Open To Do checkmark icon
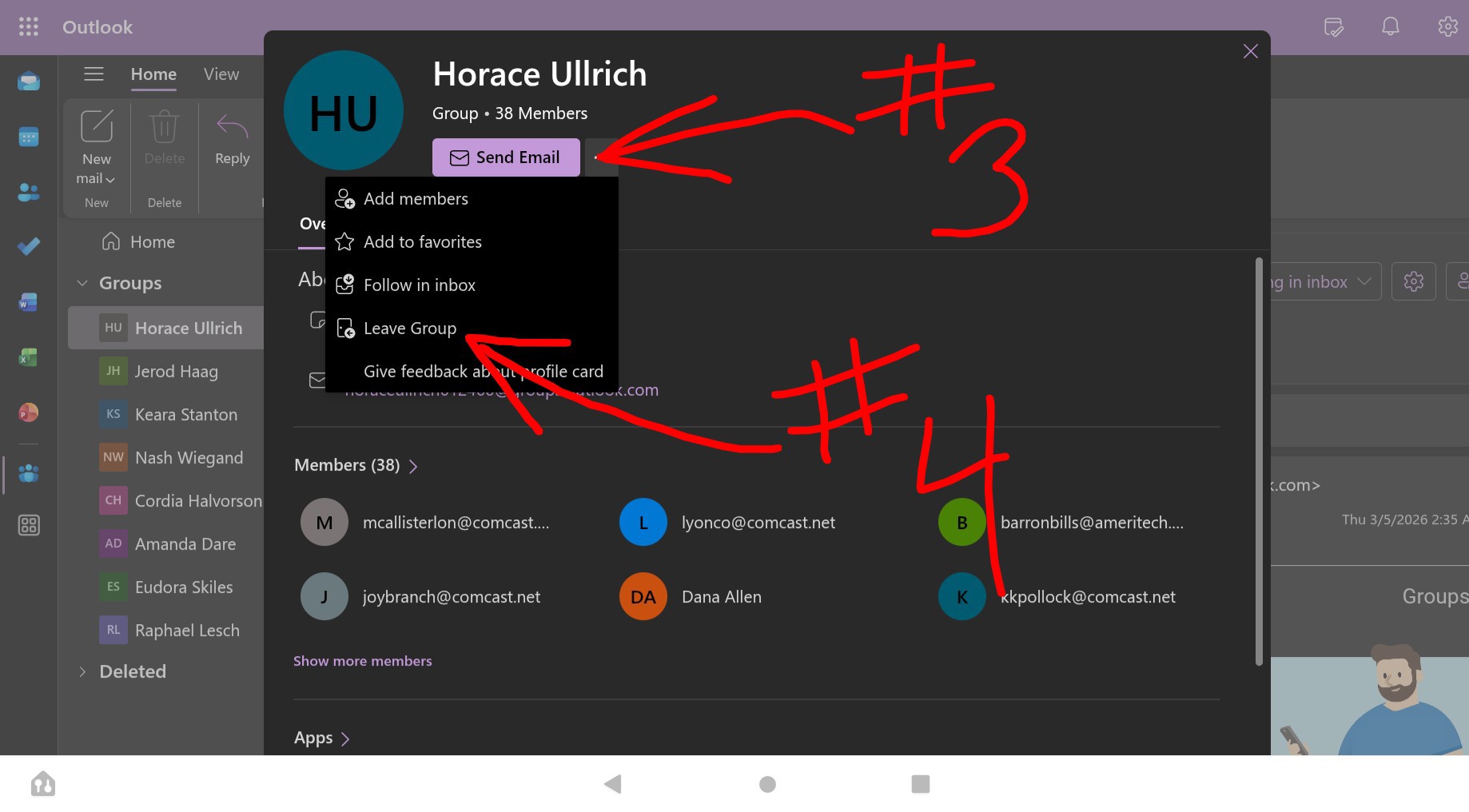 coord(29,246)
